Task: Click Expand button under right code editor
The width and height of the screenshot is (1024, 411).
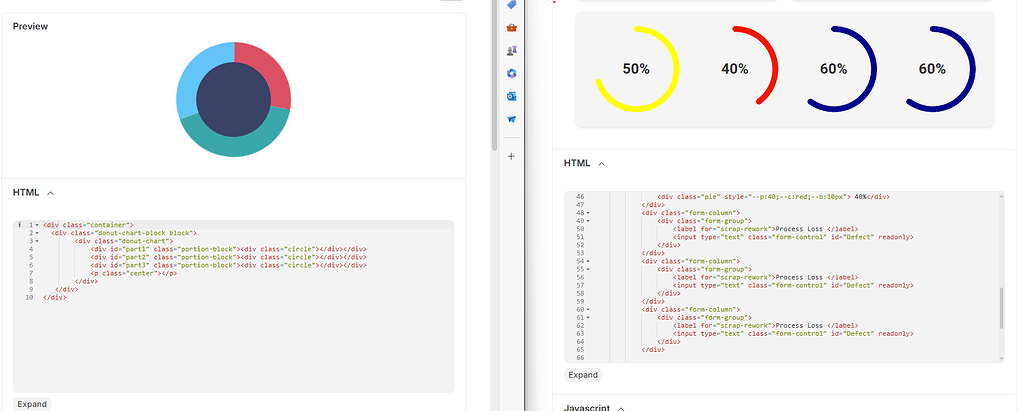Action: tap(583, 375)
